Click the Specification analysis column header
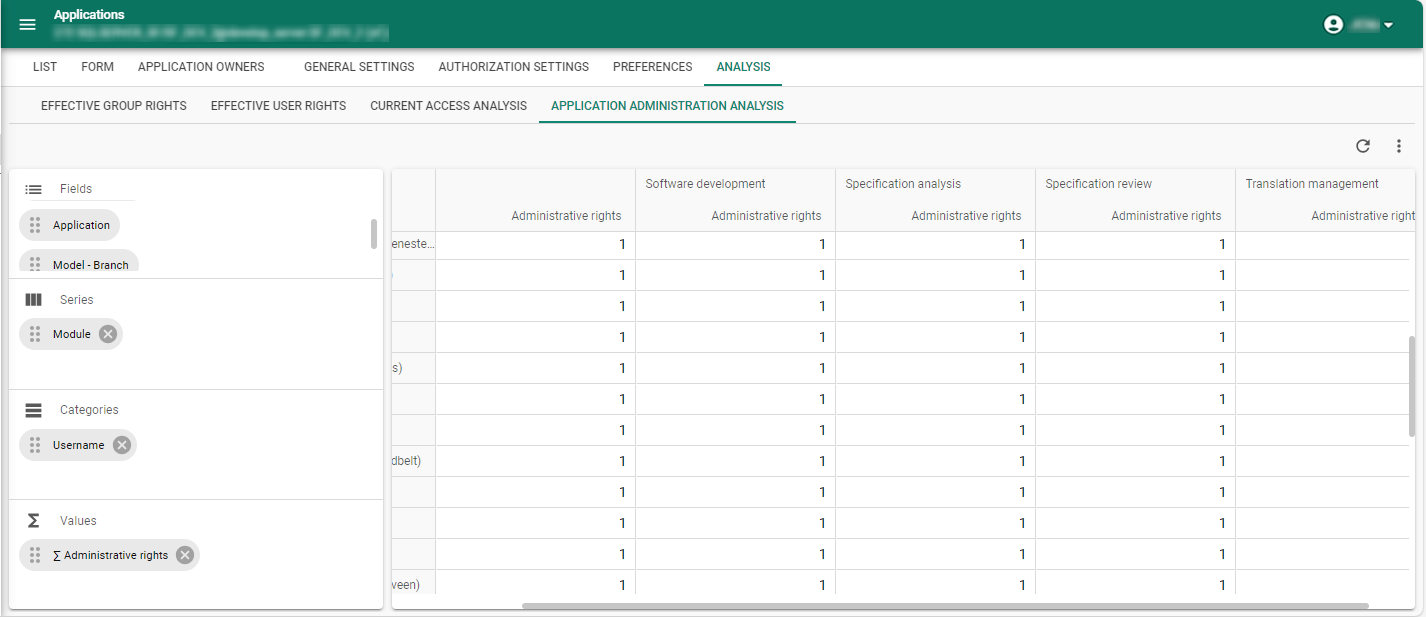 [903, 184]
